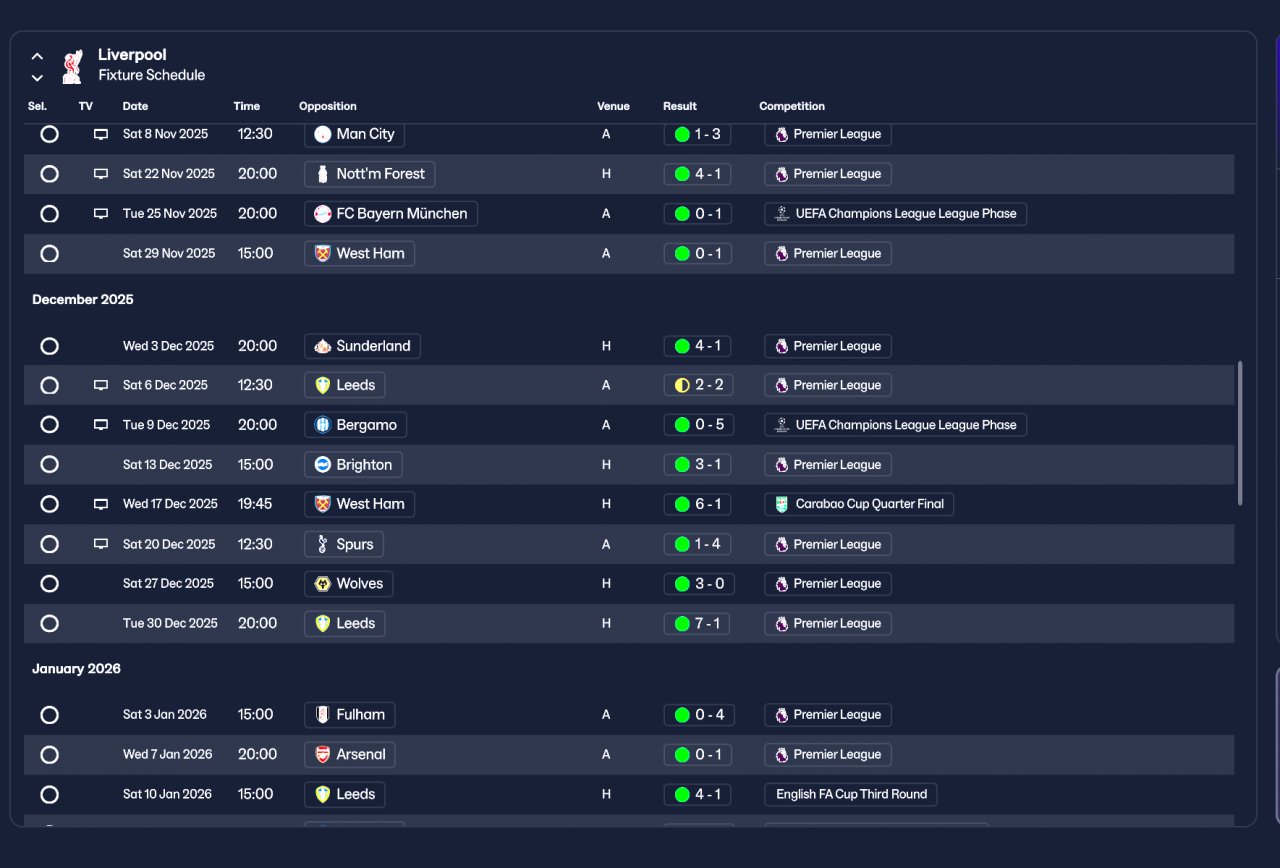Open the Man City opposition button
The image size is (1280, 868).
coord(354,134)
